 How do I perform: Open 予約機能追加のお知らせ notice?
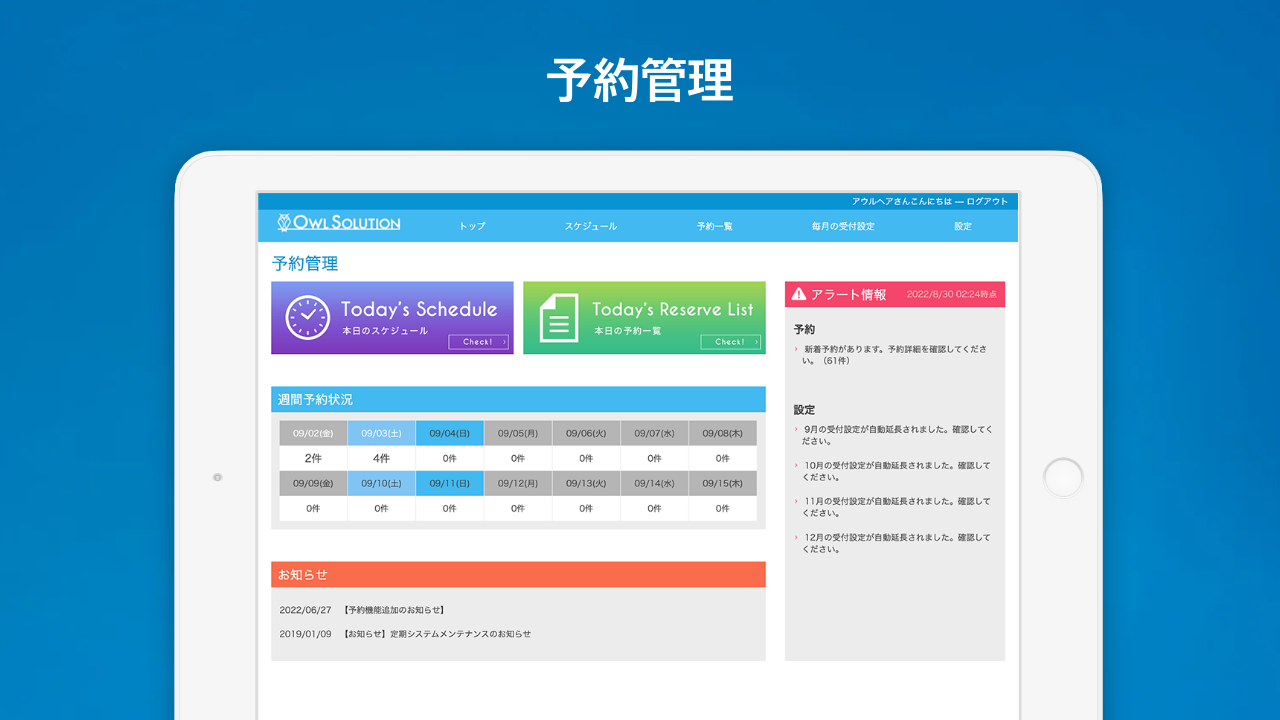click(393, 610)
